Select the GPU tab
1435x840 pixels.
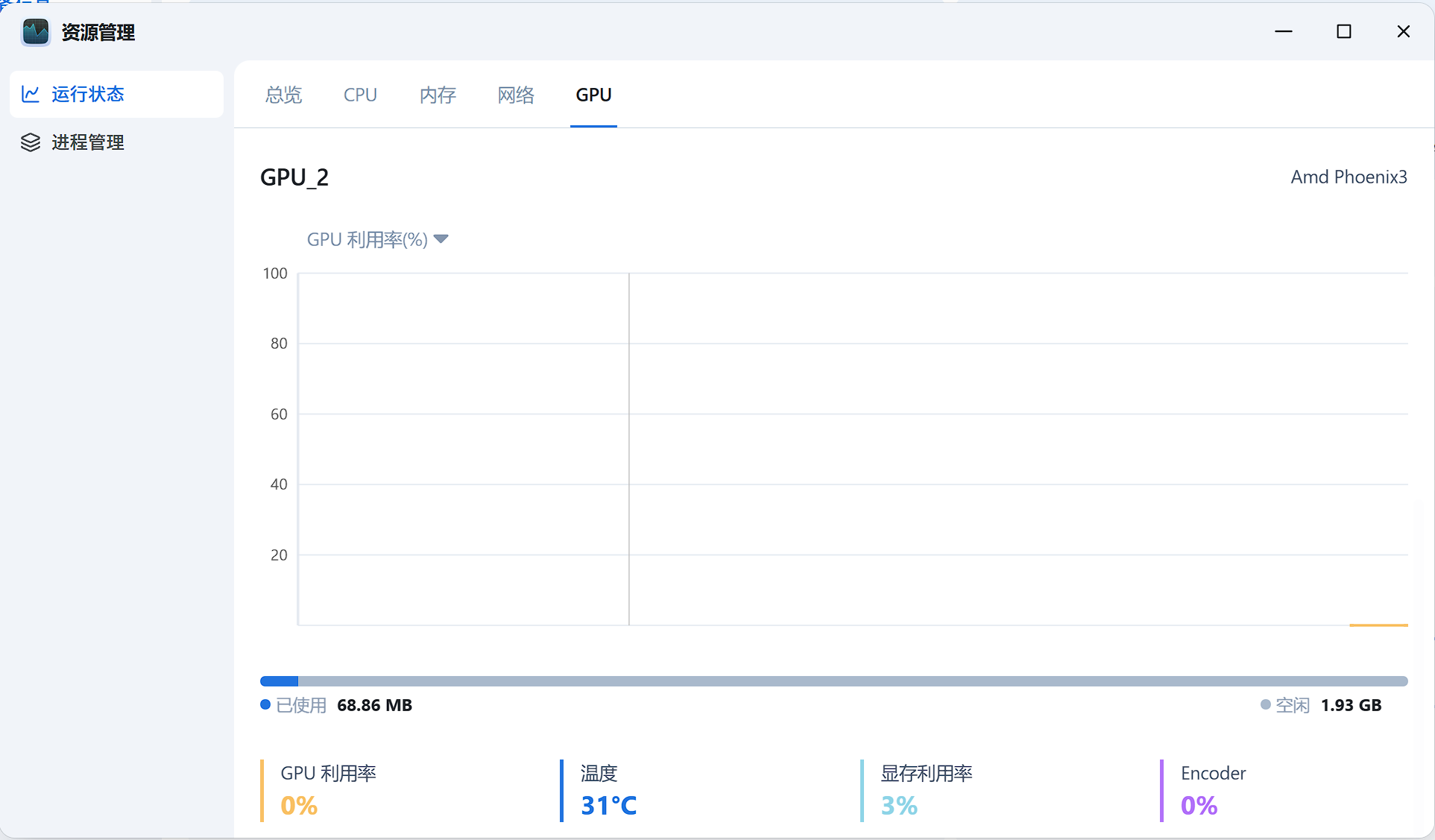pos(593,95)
